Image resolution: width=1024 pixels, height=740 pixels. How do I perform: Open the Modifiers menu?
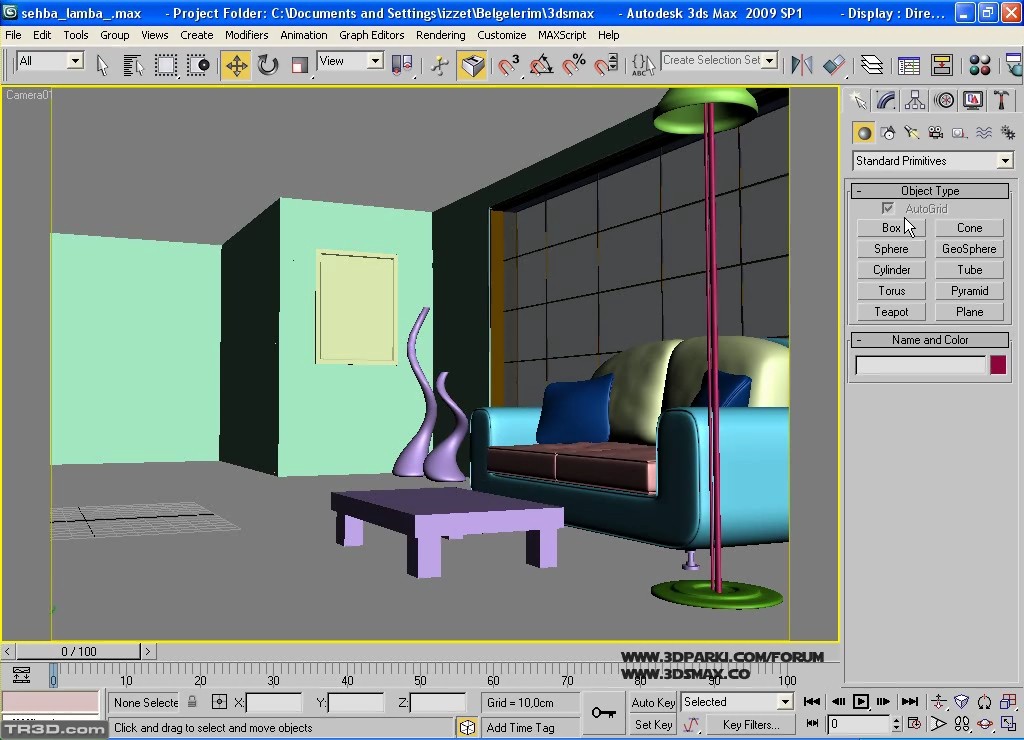[246, 35]
